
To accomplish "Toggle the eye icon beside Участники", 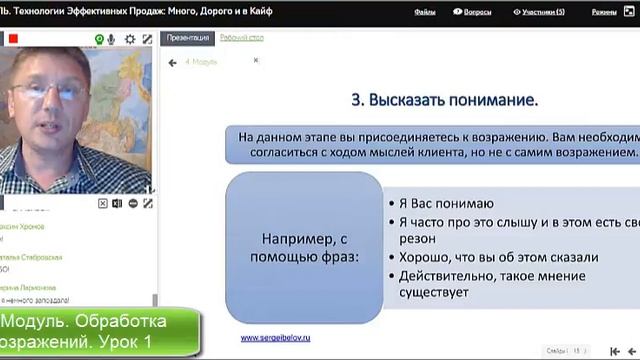I will [517, 12].
